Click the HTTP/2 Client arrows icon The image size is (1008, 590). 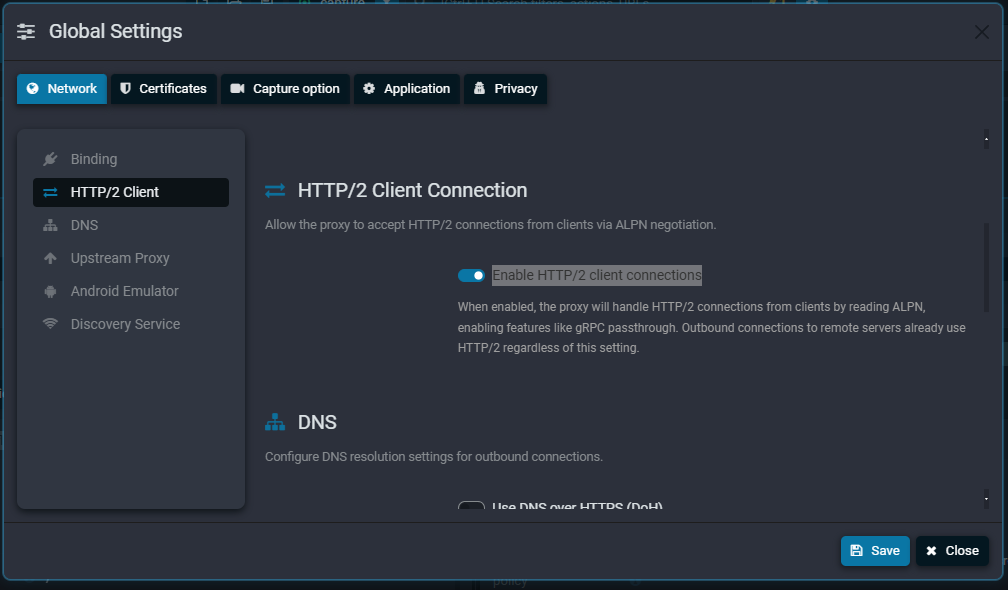tap(48, 191)
